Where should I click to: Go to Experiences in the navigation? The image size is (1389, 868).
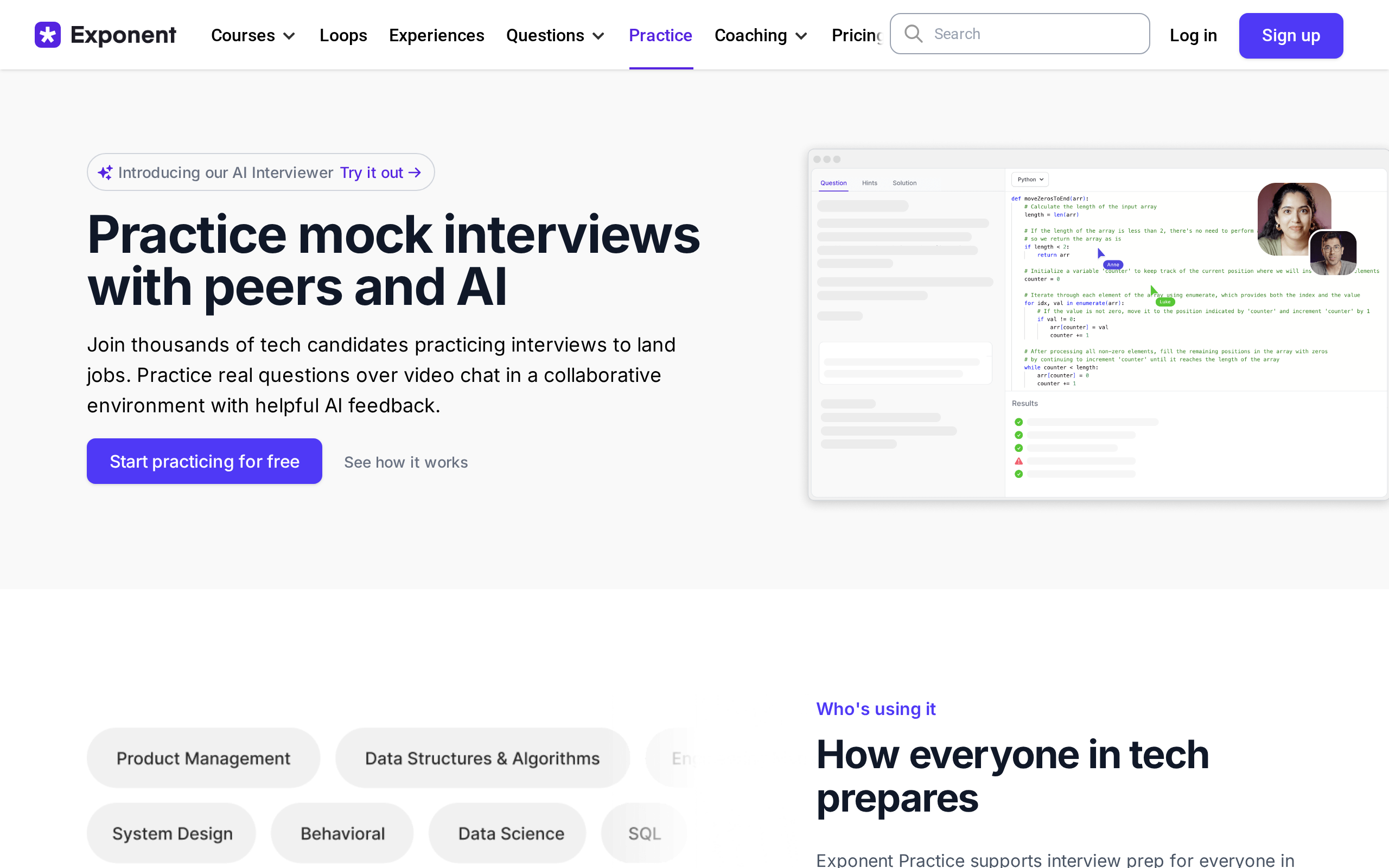pyautogui.click(x=436, y=36)
